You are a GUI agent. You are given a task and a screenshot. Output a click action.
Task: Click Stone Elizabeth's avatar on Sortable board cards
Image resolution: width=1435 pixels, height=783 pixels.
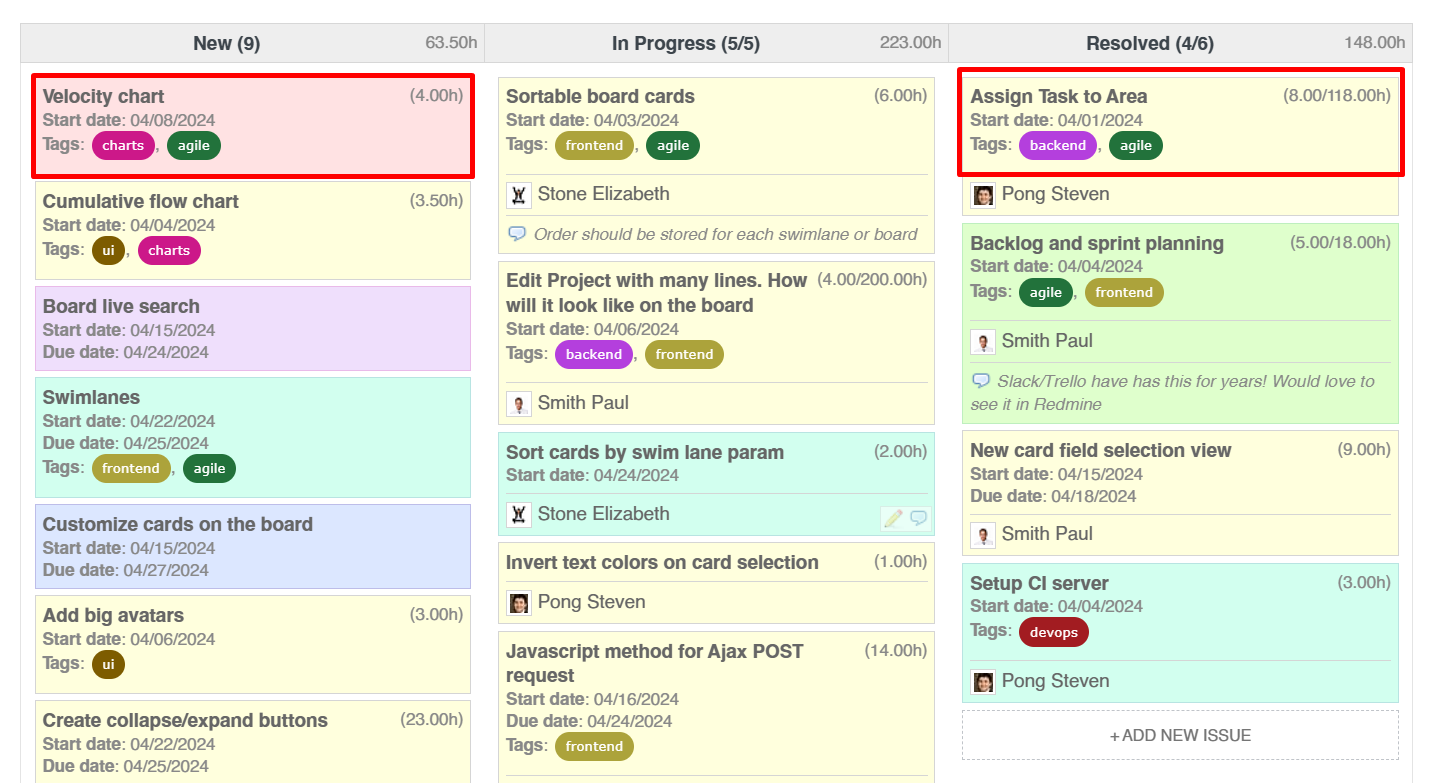[519, 194]
